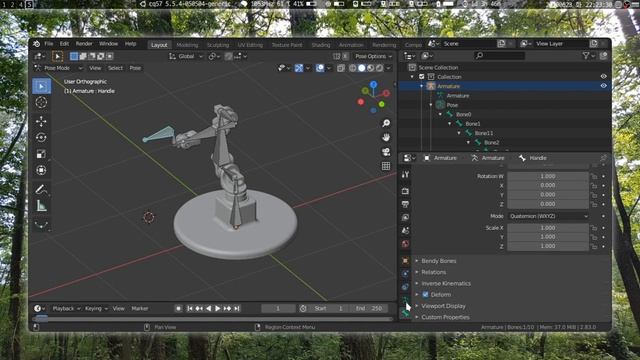This screenshot has width=640, height=360.
Task: Toggle lock on Scale X
Action: coord(594,228)
